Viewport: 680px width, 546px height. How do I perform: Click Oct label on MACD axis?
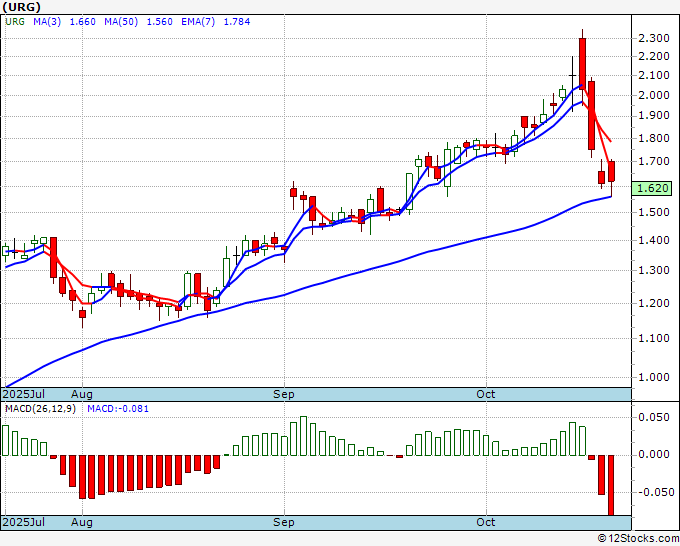pyautogui.click(x=486, y=522)
